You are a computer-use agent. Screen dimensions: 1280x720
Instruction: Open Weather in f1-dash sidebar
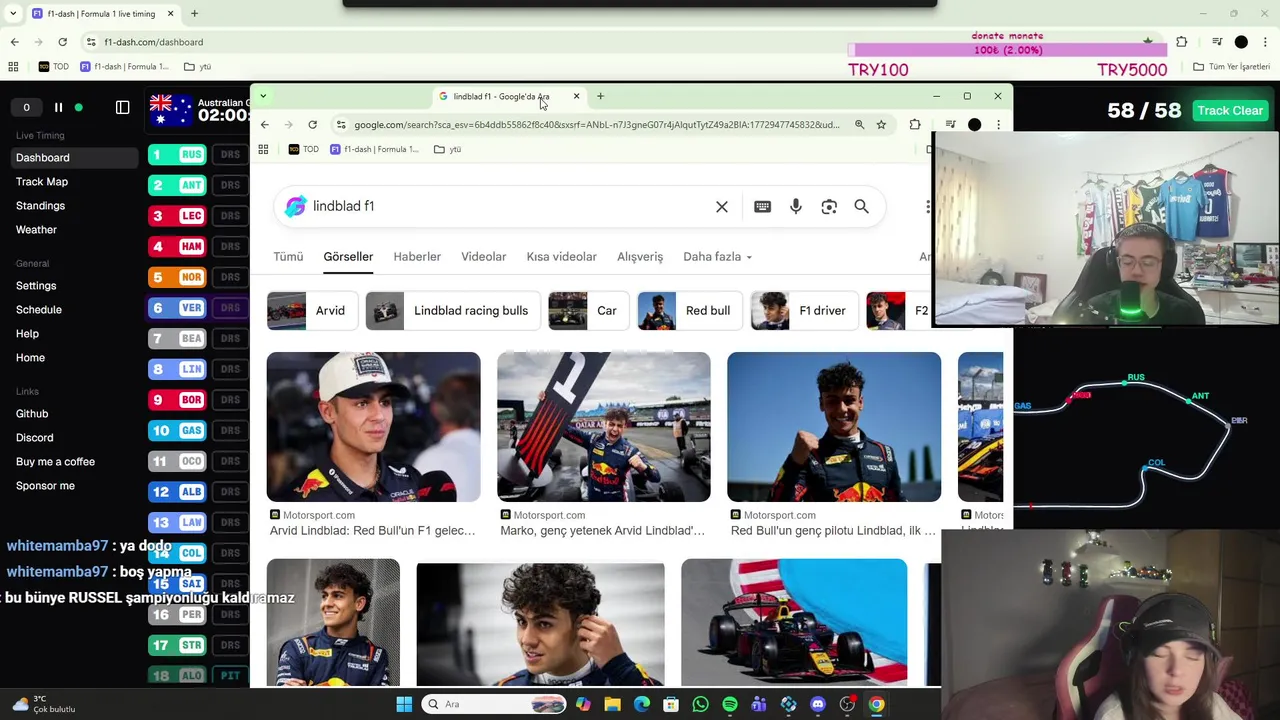pos(36,229)
